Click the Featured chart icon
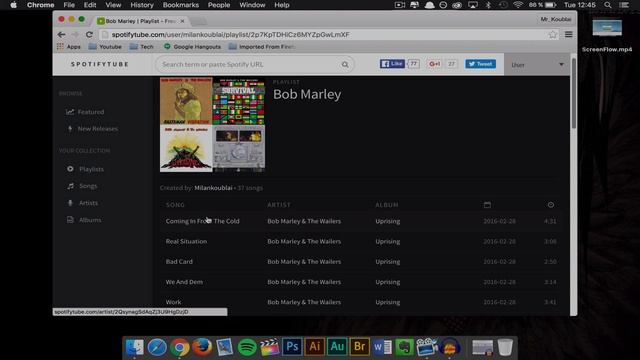Viewport: 640px width, 360px height. point(70,112)
